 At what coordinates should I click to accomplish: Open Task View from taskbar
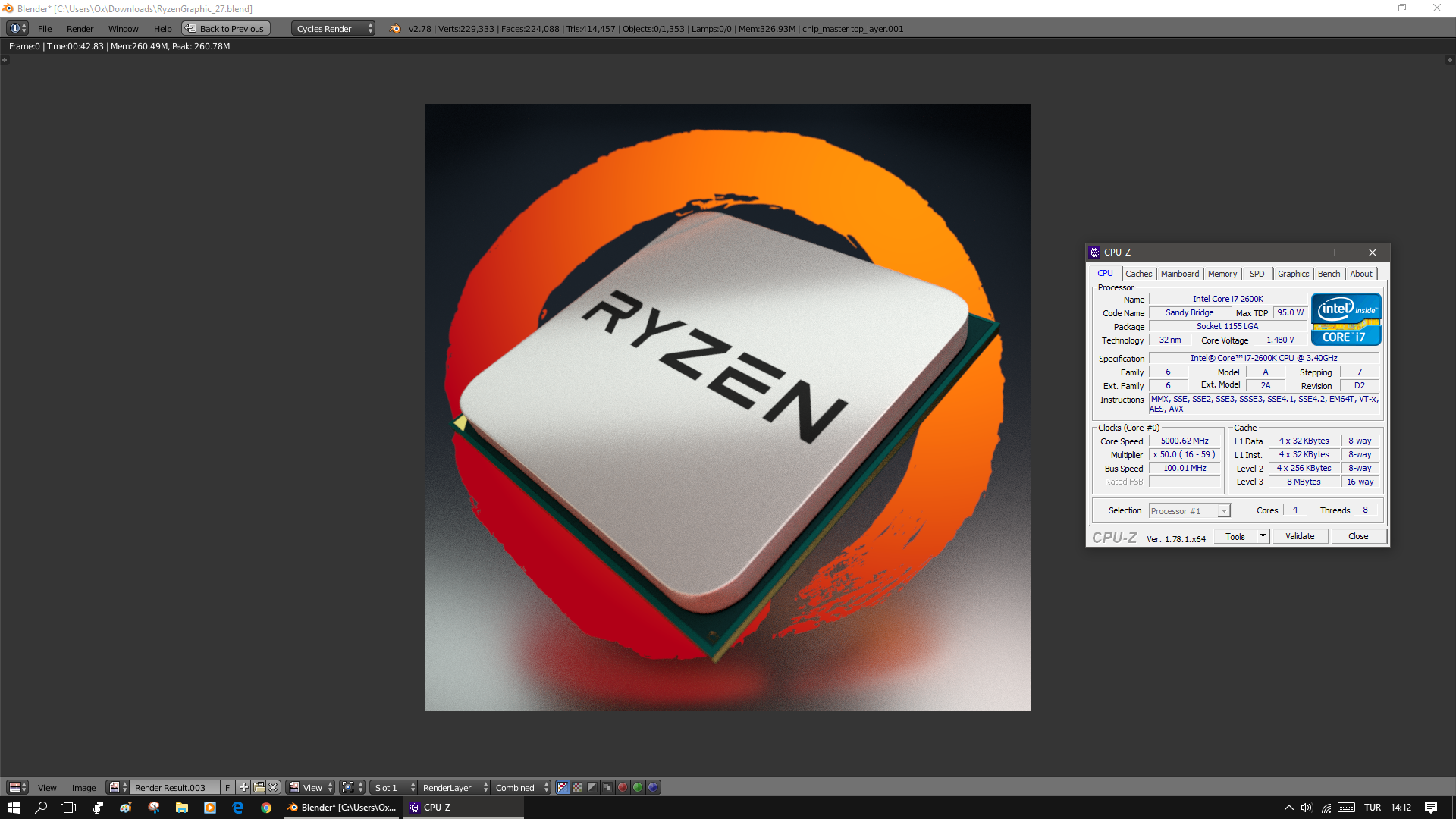68,808
